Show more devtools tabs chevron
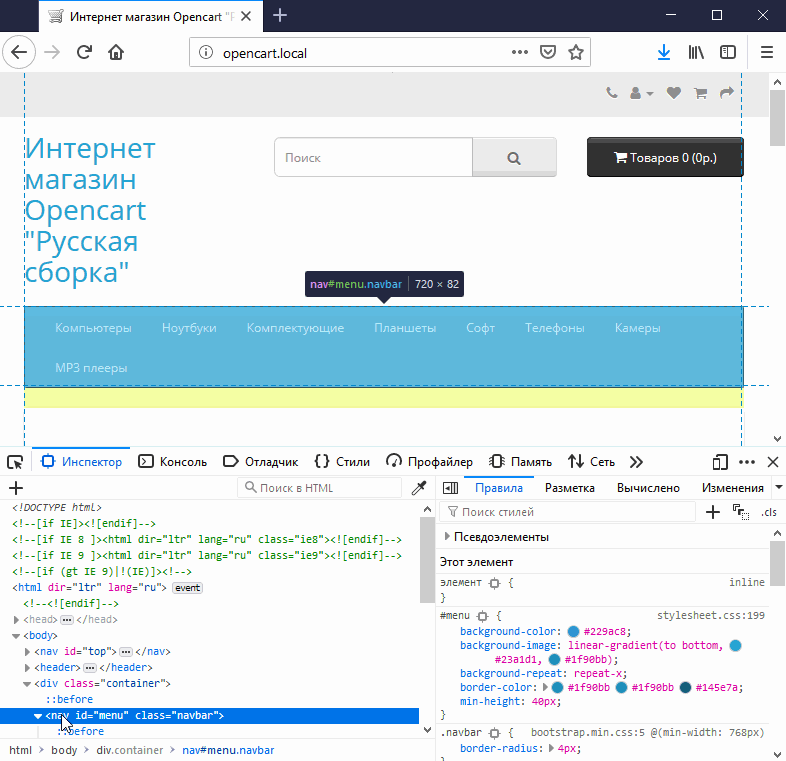The width and height of the screenshot is (786, 761). point(636,462)
